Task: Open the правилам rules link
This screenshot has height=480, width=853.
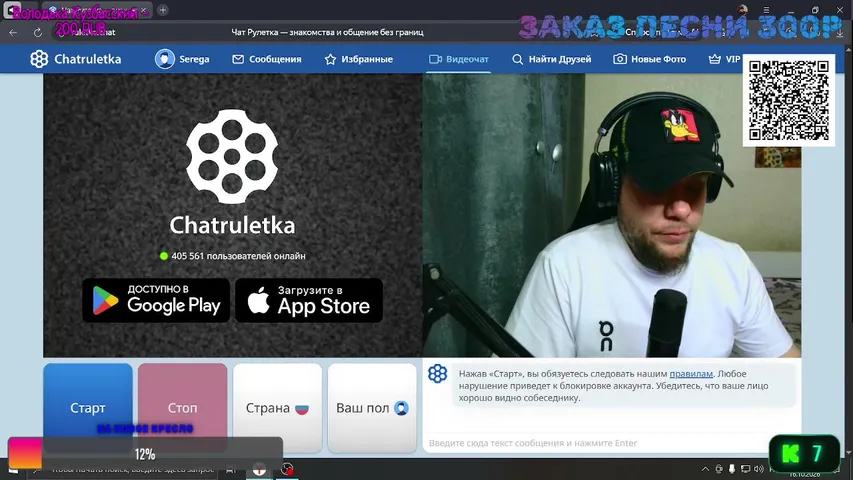Action: coord(691,374)
